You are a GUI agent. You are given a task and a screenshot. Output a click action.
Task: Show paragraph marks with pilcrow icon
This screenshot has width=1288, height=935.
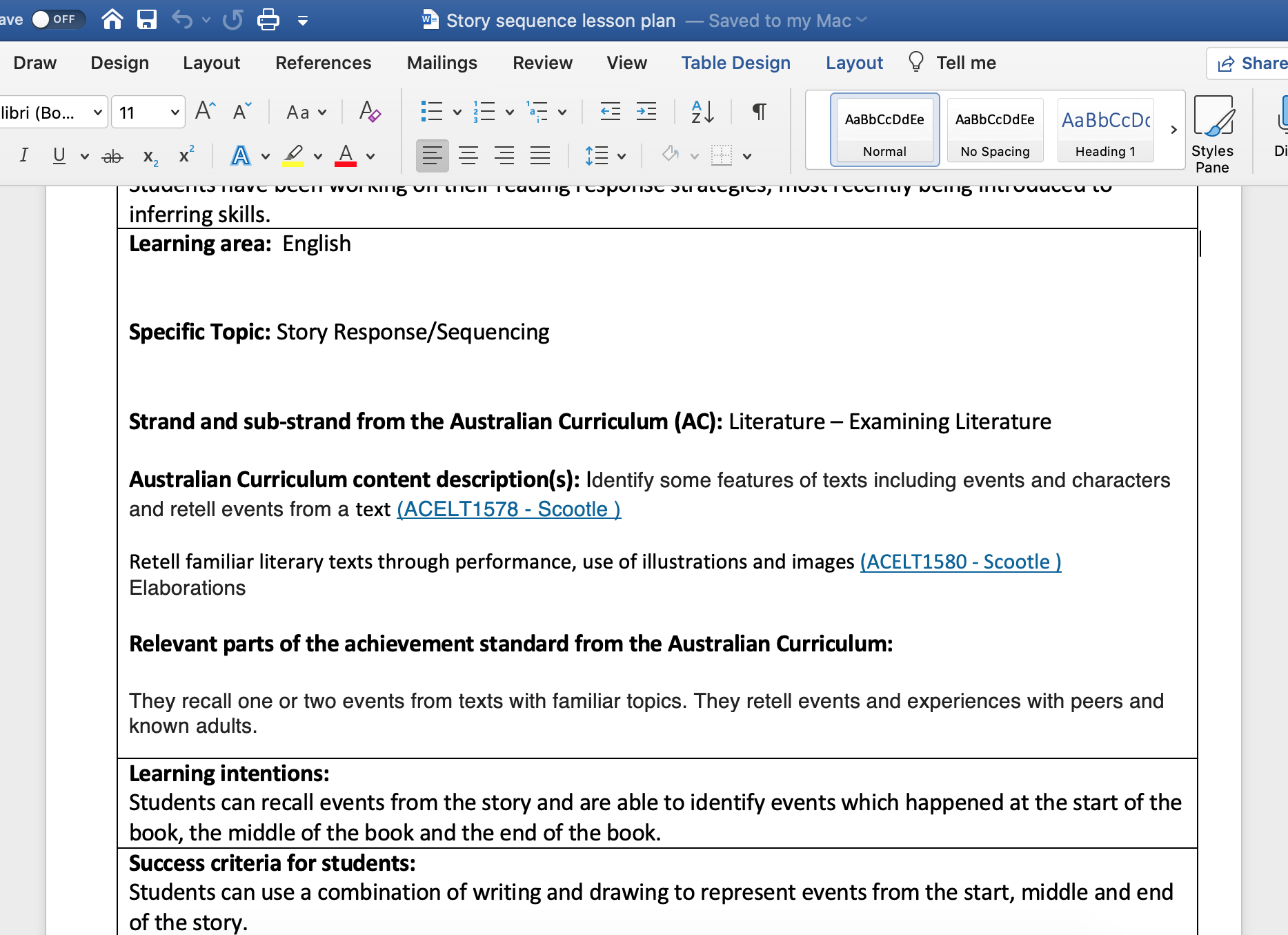point(759,111)
